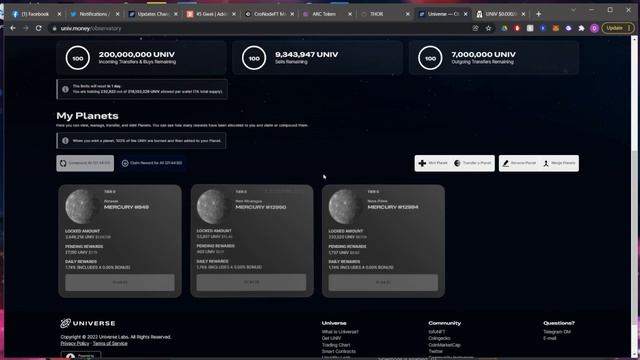Click the Transfer a Planet button

pyautogui.click(x=473, y=163)
